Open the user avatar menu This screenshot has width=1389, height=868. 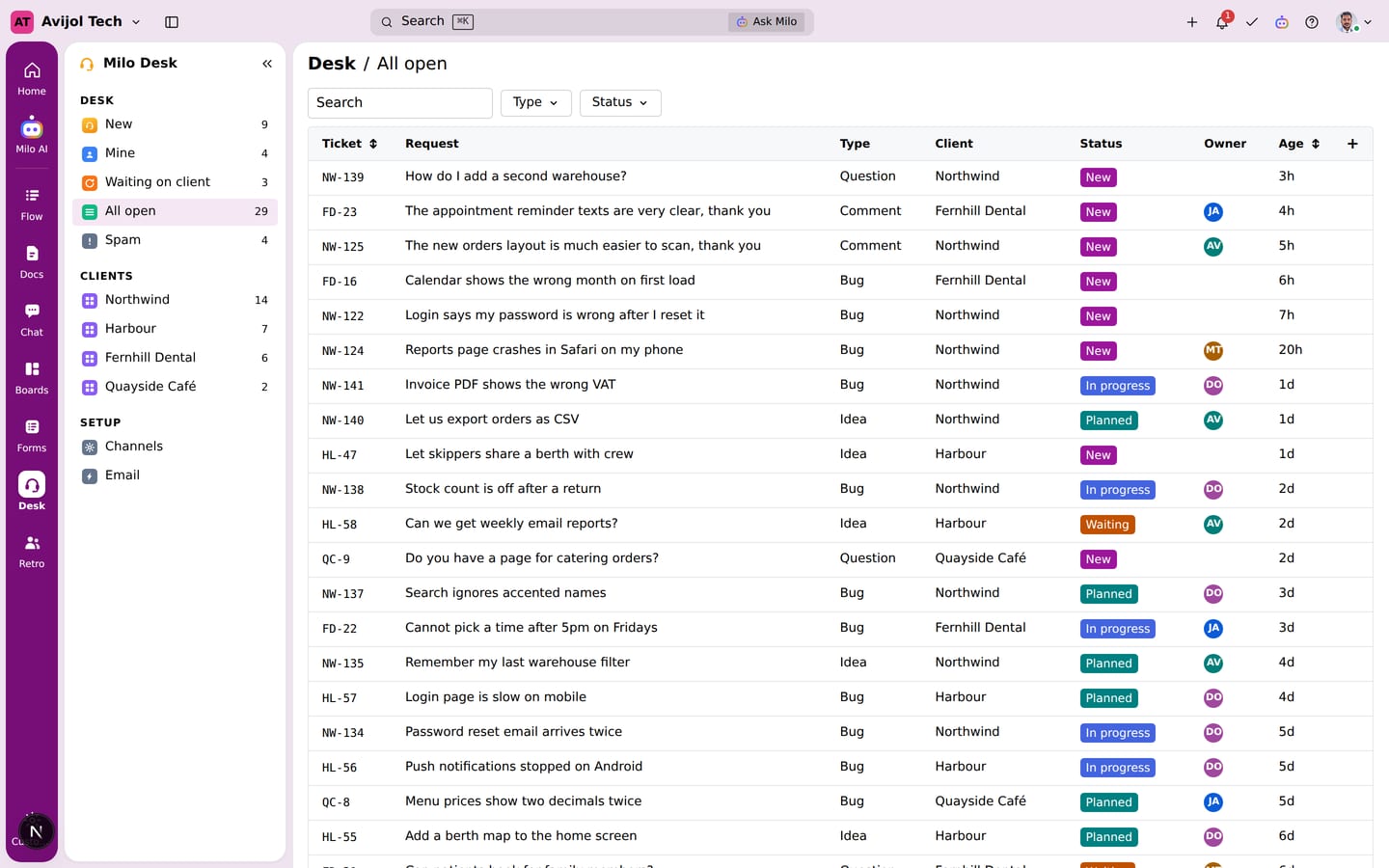click(x=1354, y=22)
